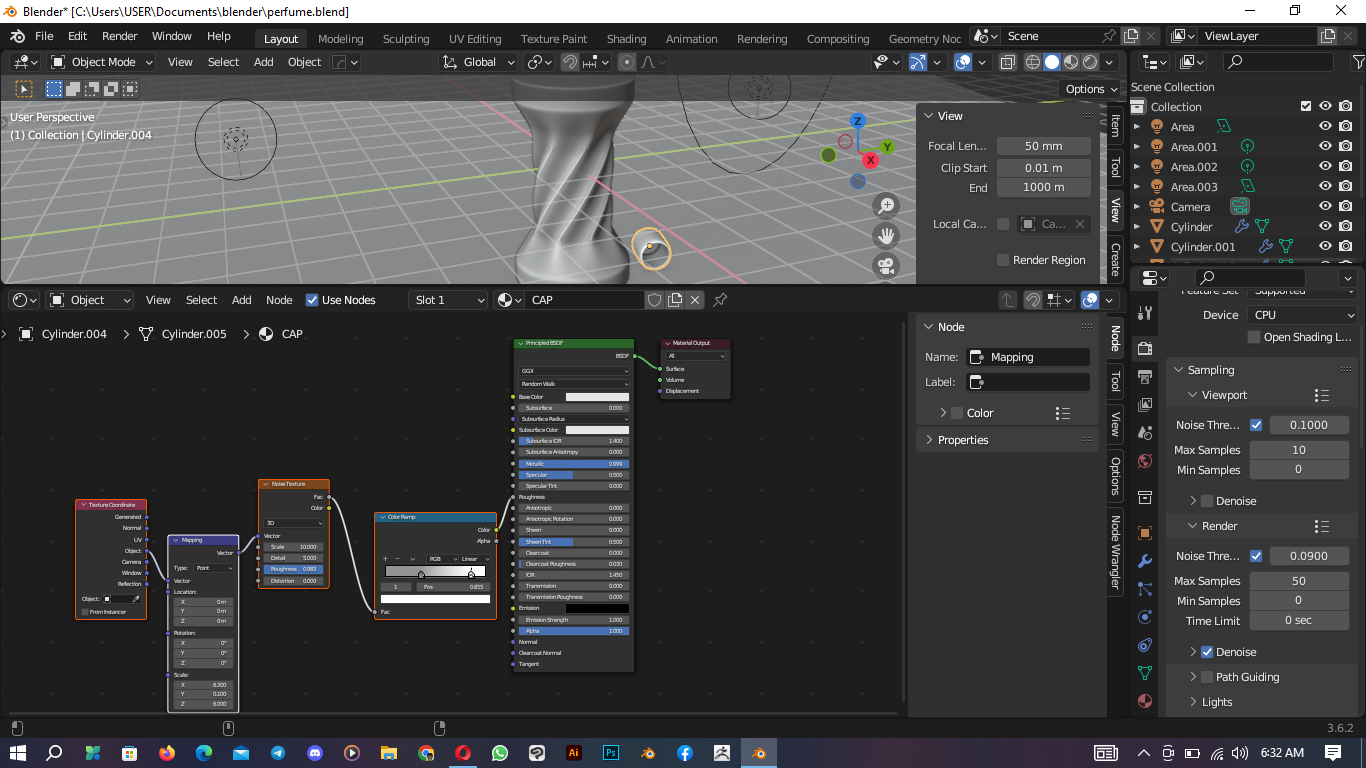Select rendered viewport shading sphere icon
This screenshot has width=1366, height=768.
coord(1090,62)
